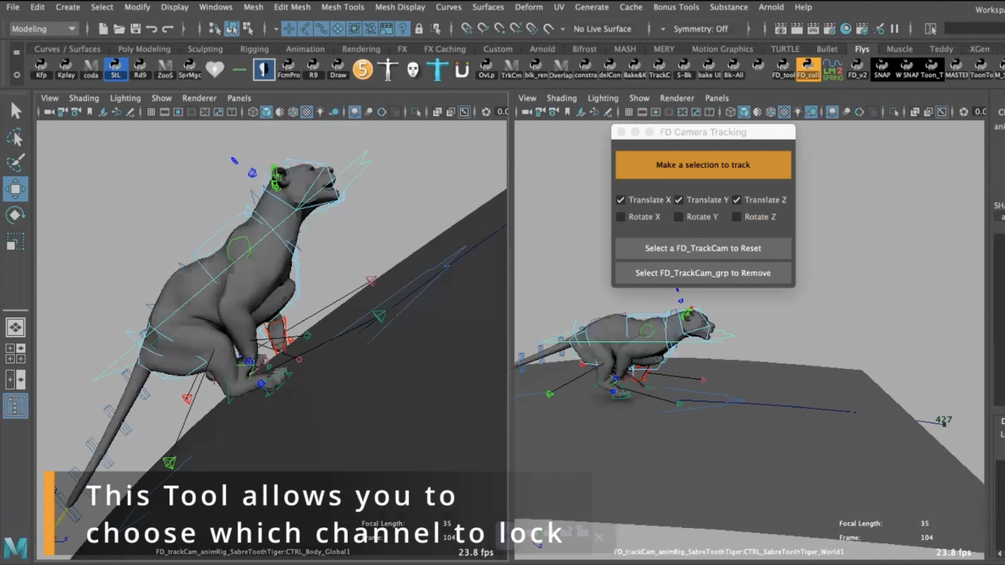Open the FcmPro shelf tool
1005x565 pixels.
(x=288, y=69)
